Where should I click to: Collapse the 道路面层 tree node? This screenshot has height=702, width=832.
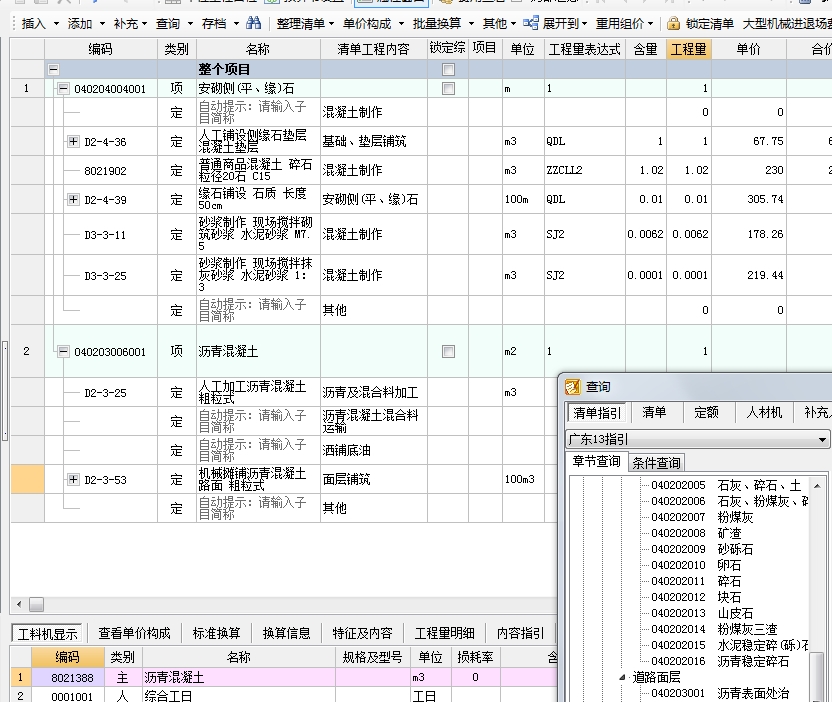(x=622, y=678)
